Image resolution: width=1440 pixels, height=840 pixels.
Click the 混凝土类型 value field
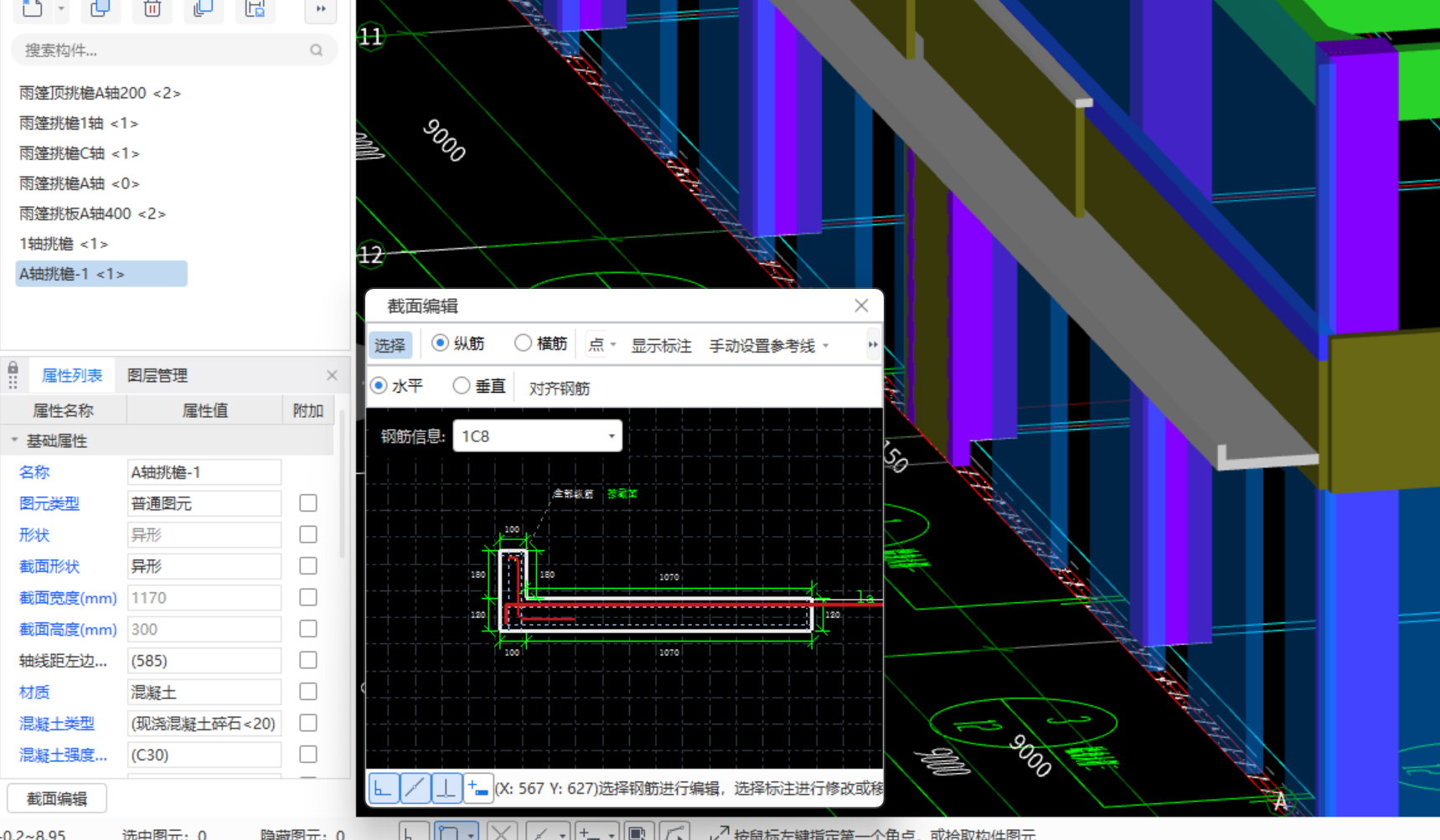204,724
